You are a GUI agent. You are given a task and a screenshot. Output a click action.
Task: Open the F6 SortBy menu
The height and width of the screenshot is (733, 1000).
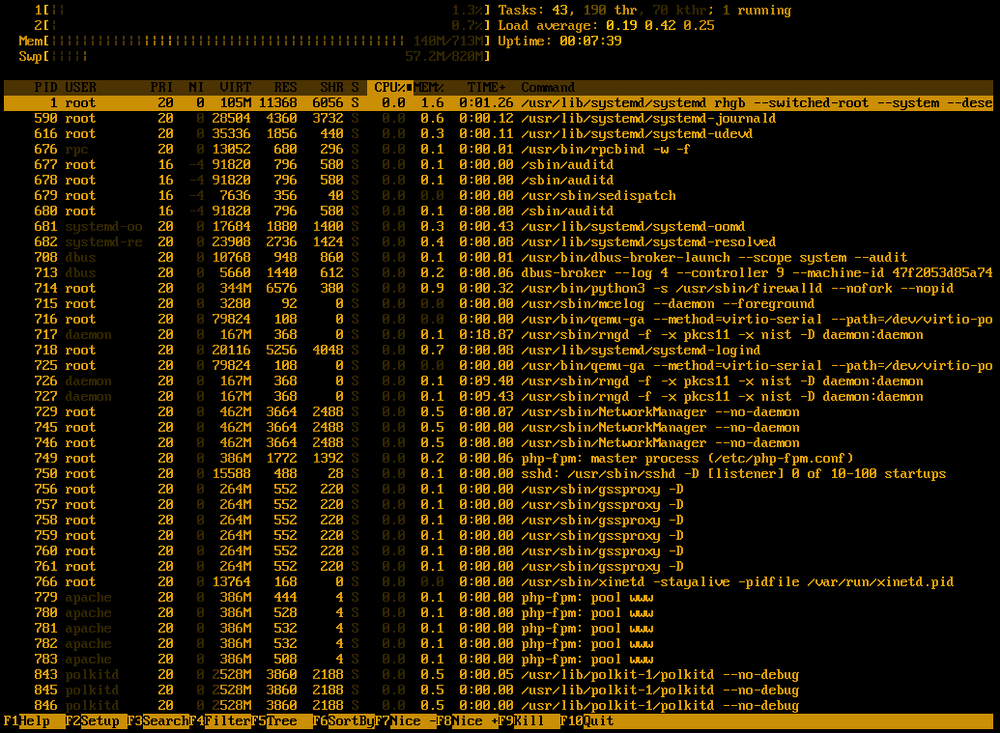343,721
